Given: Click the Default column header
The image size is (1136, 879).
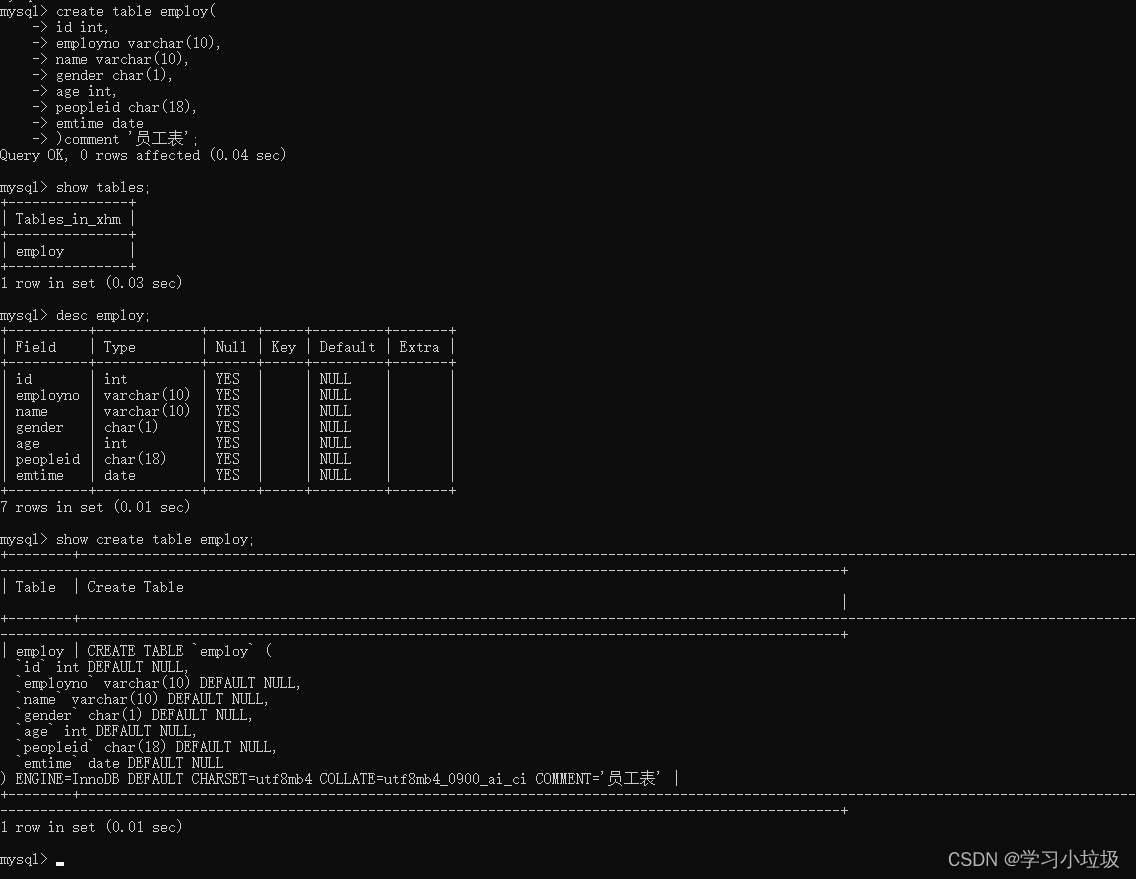Looking at the screenshot, I should [x=346, y=346].
